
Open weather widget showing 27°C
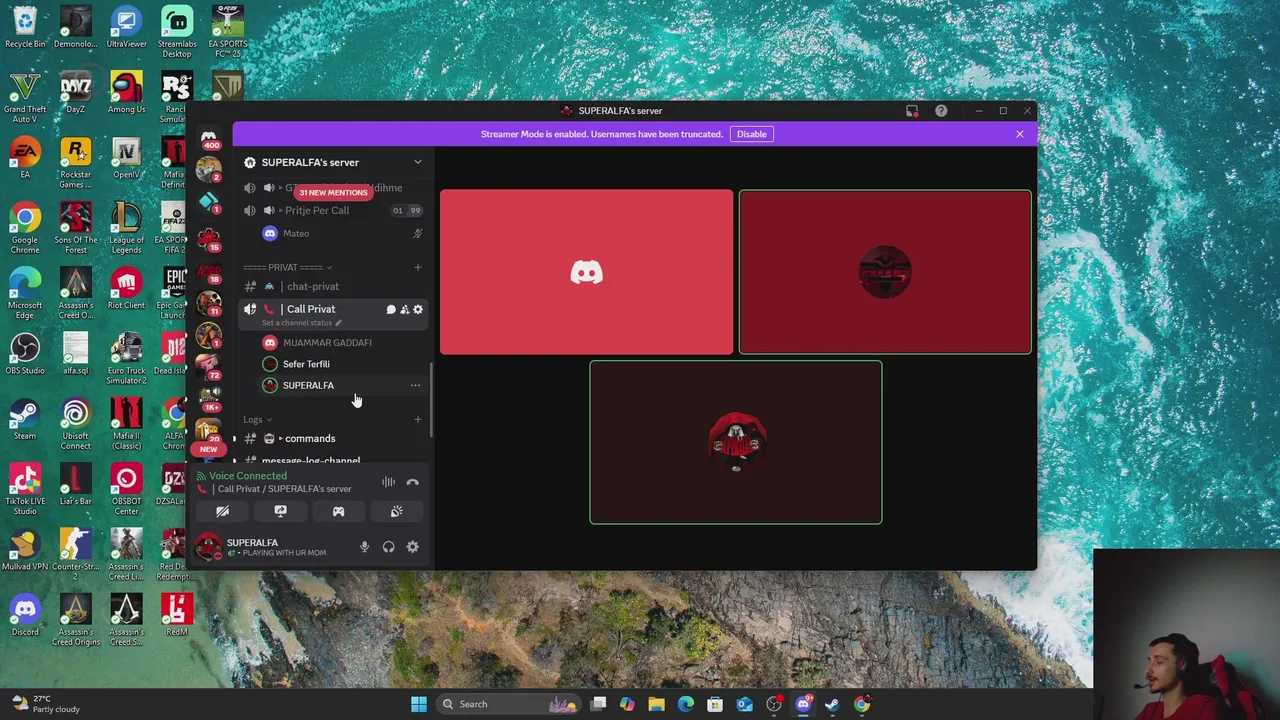point(43,704)
